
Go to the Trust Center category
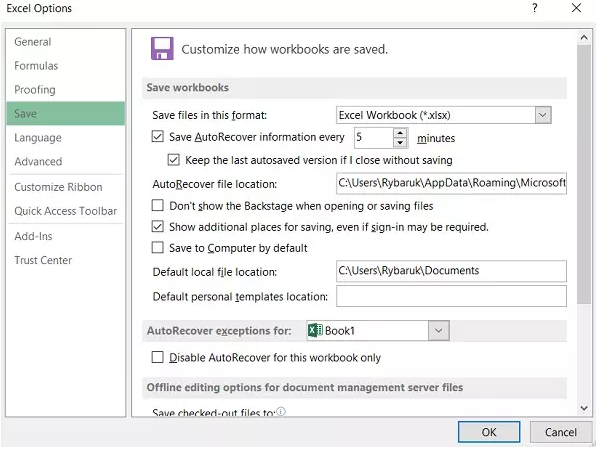(x=43, y=260)
